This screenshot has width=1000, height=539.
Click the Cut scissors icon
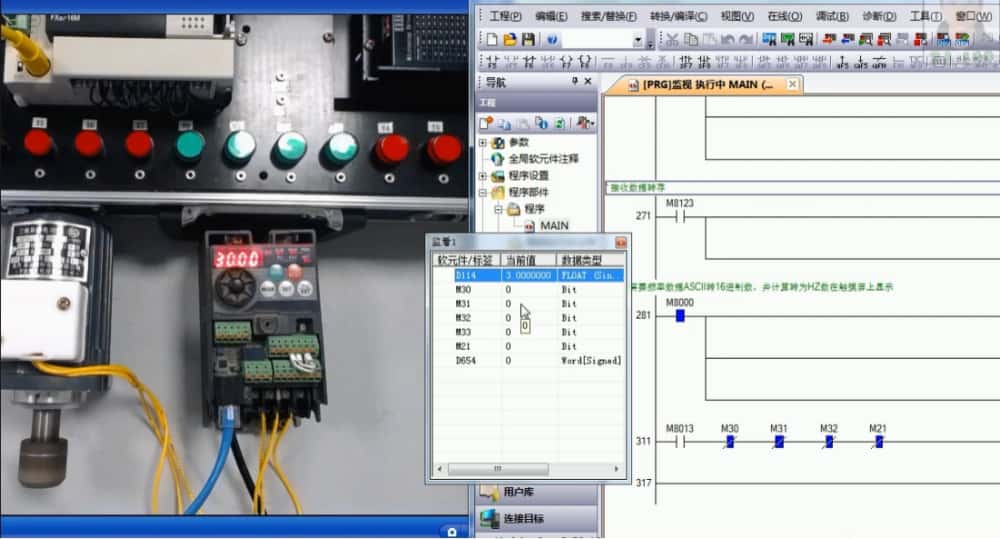click(672, 39)
